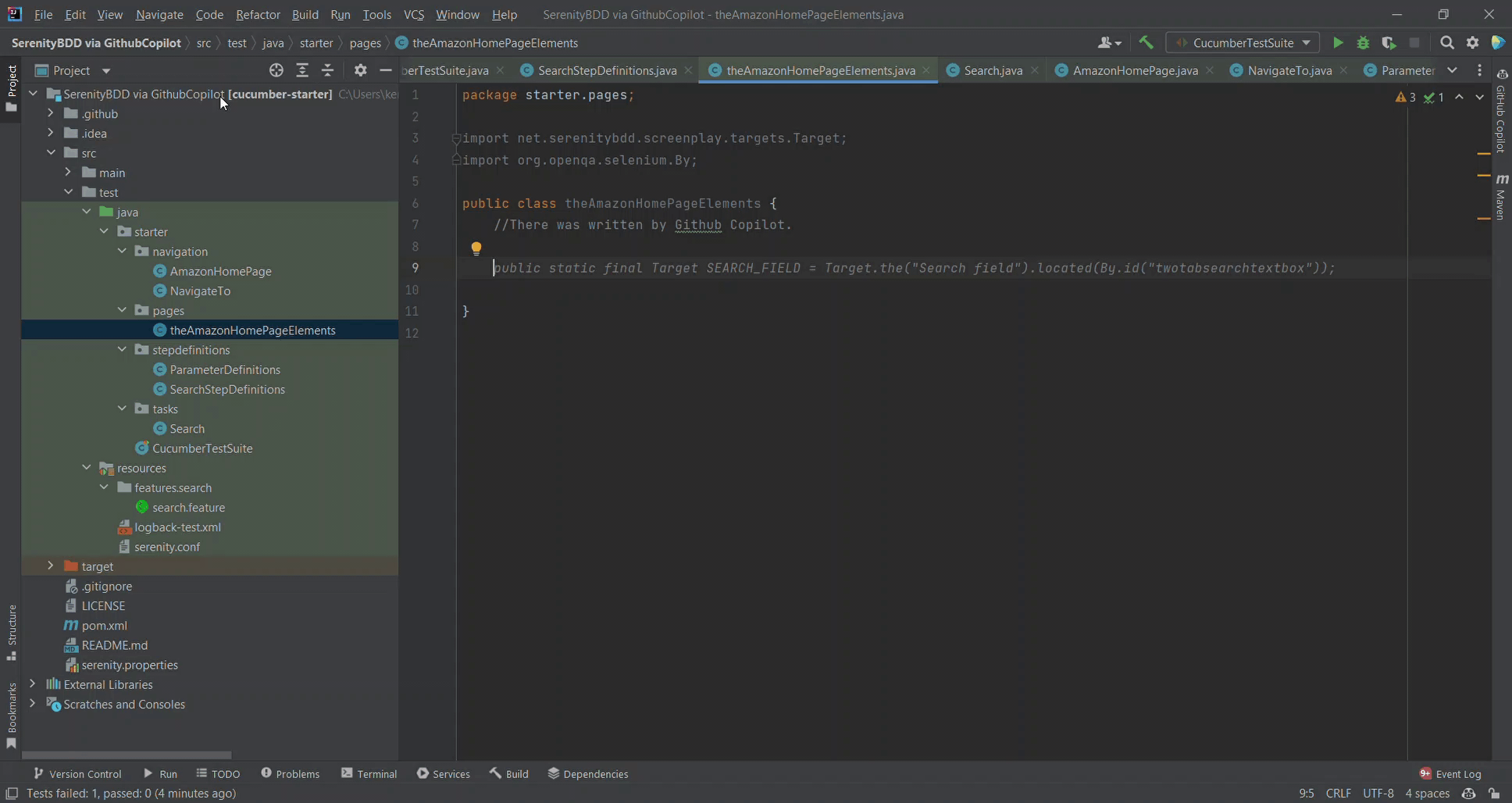The height and width of the screenshot is (803, 1512).
Task: Change UTF-8 file encoding in status bar
Action: (x=1378, y=793)
